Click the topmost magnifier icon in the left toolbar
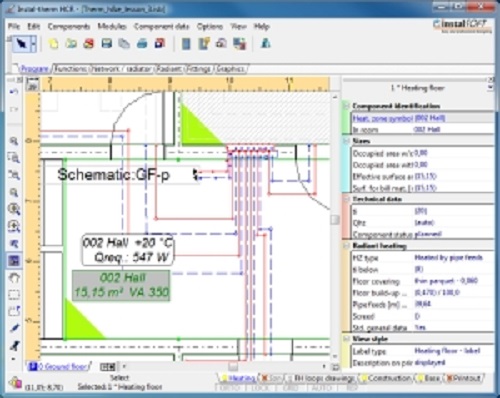Viewport: 500px width, 398px height. click(x=14, y=141)
